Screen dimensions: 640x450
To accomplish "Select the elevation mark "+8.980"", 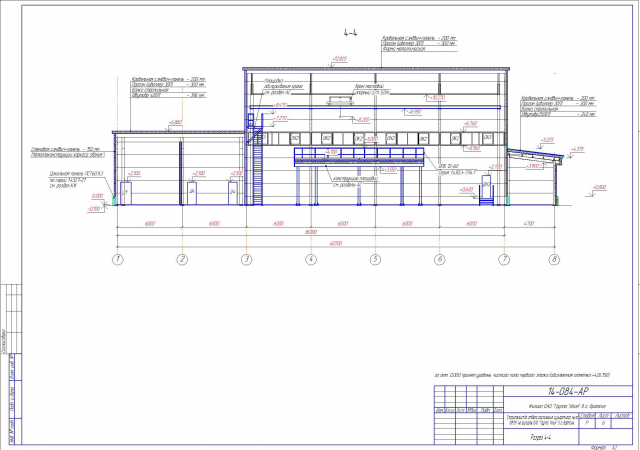I will 414,112.
